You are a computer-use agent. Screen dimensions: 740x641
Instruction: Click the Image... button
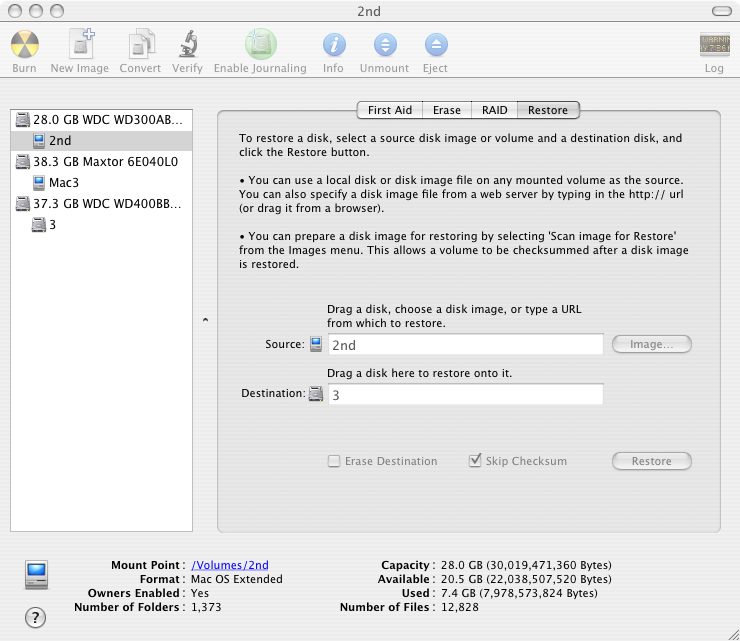point(652,344)
